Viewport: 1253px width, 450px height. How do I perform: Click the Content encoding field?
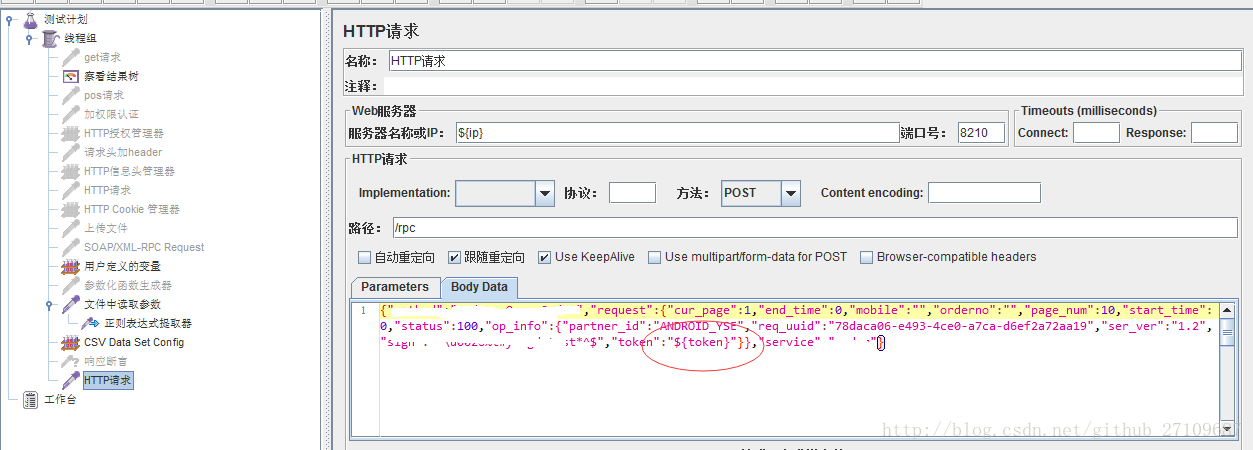[984, 193]
